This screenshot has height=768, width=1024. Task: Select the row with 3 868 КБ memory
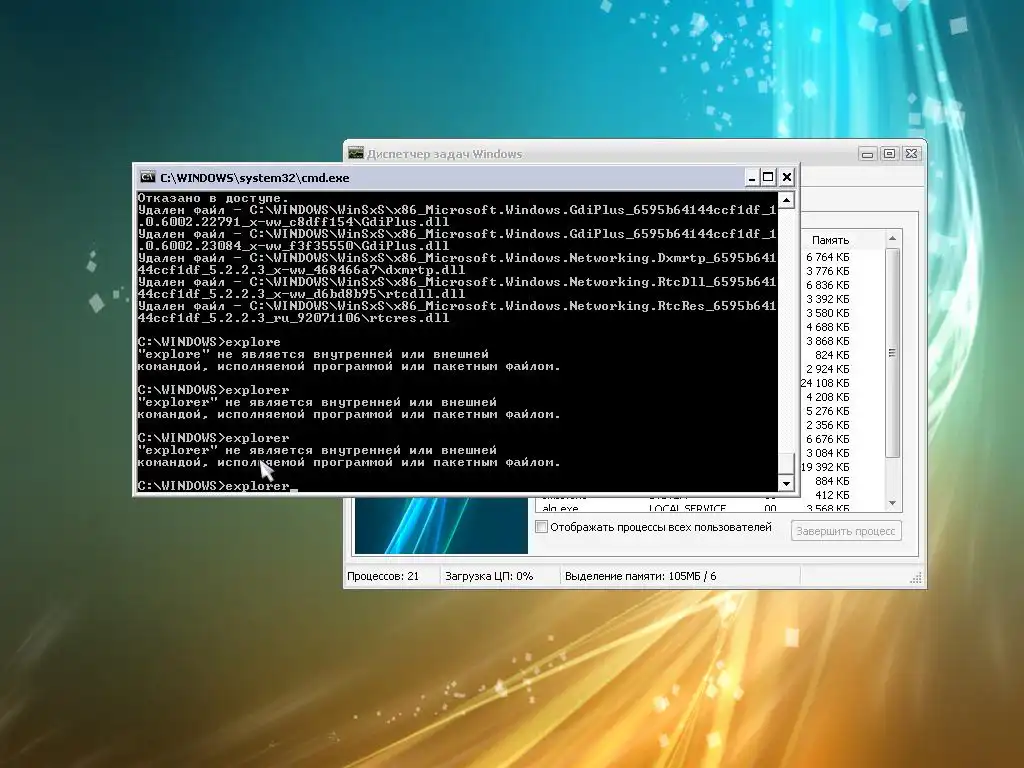(827, 342)
